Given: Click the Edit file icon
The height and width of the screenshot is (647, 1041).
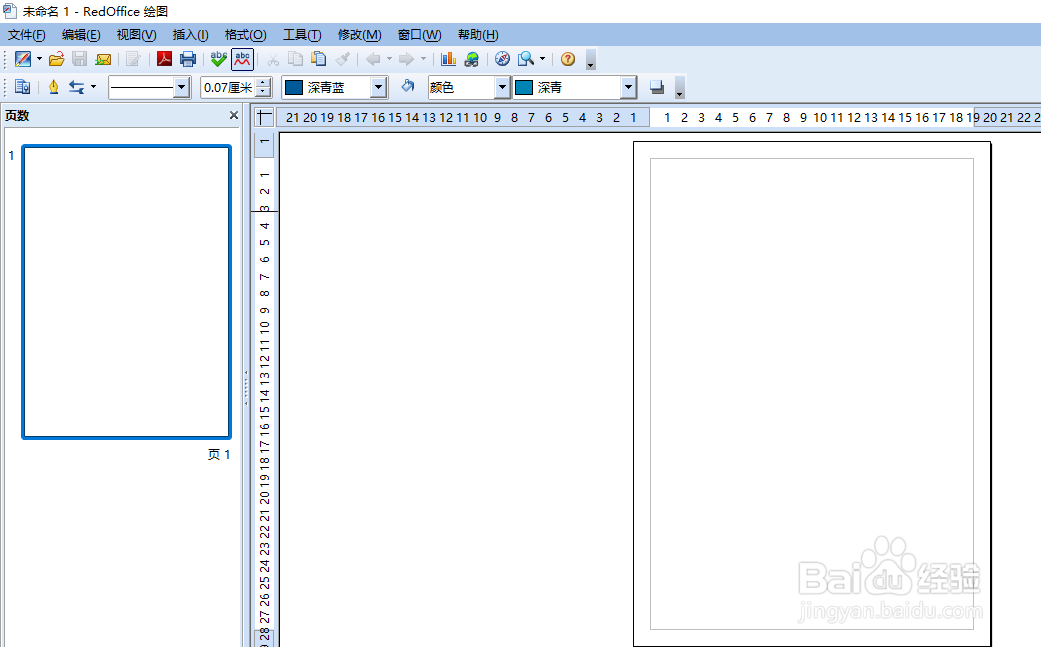Looking at the screenshot, I should click(133, 59).
